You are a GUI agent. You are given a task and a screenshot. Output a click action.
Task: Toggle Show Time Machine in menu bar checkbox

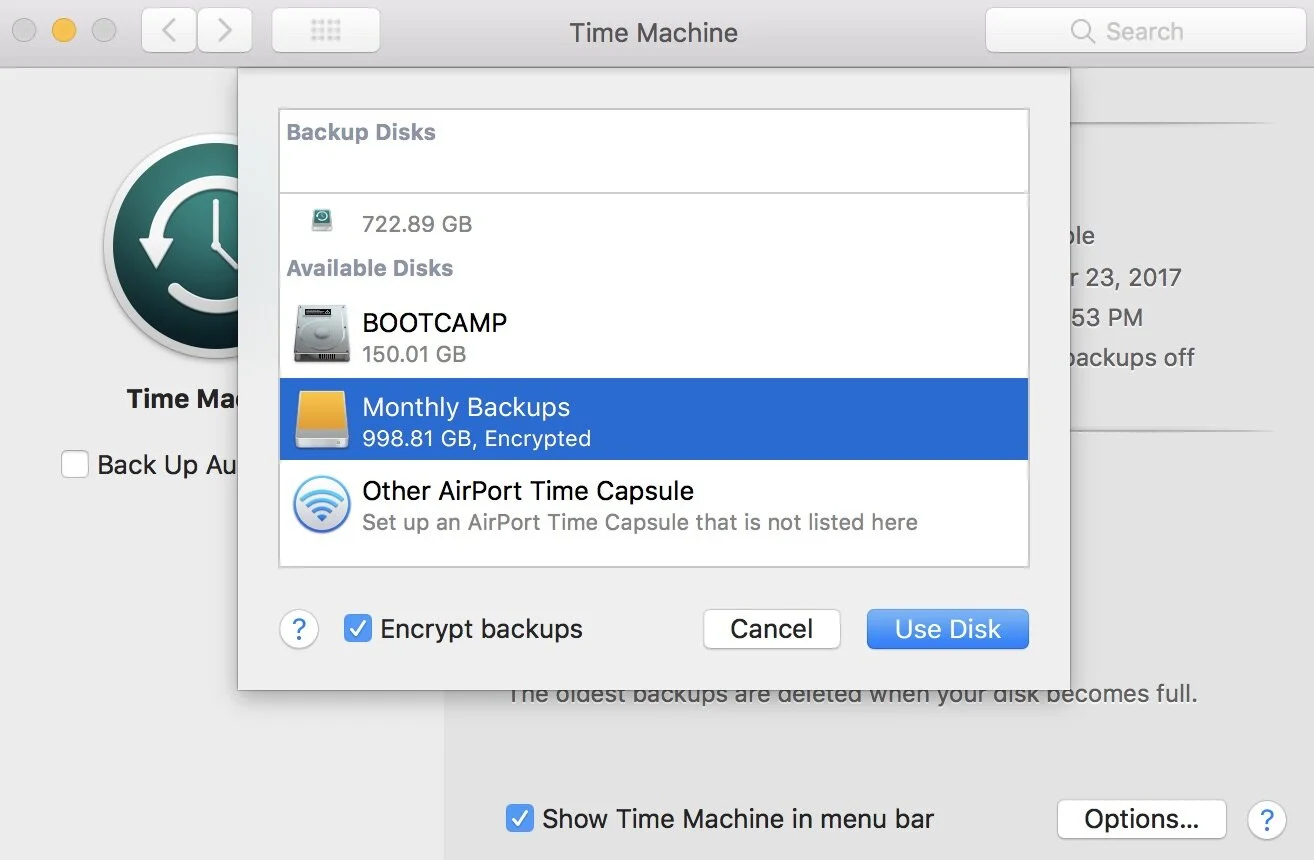coord(519,819)
